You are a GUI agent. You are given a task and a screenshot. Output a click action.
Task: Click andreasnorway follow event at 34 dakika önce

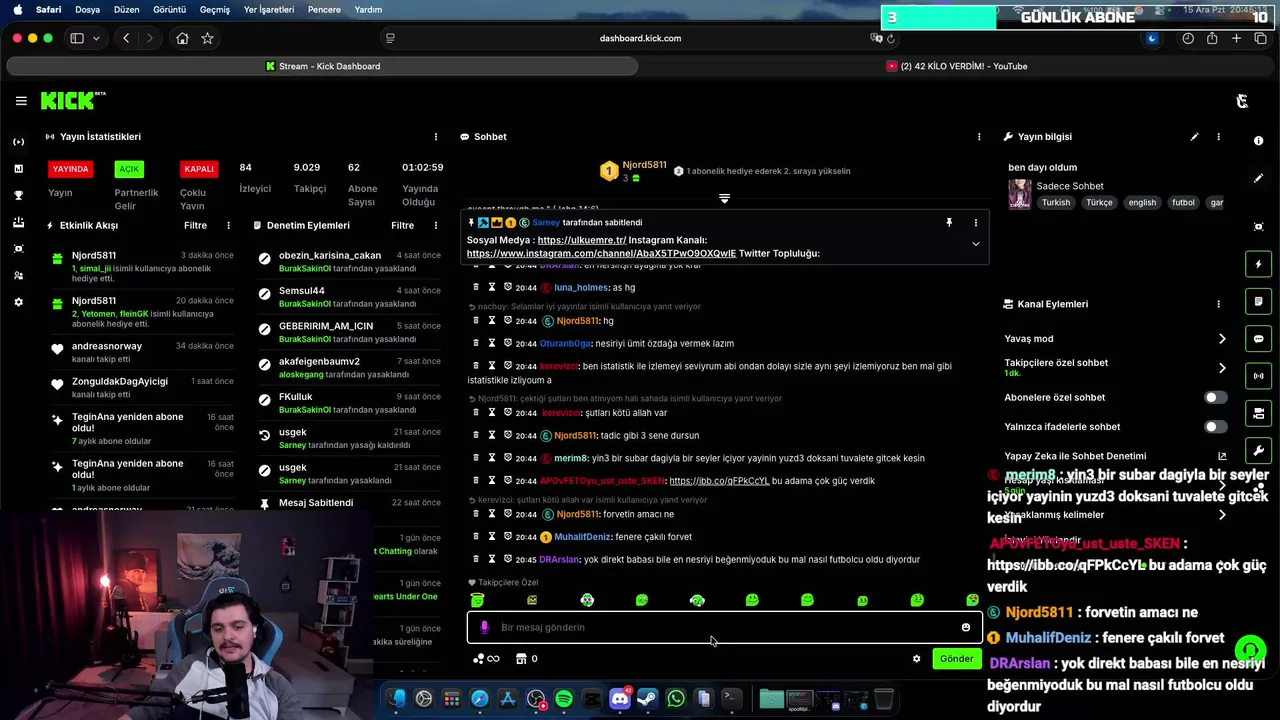(x=145, y=352)
